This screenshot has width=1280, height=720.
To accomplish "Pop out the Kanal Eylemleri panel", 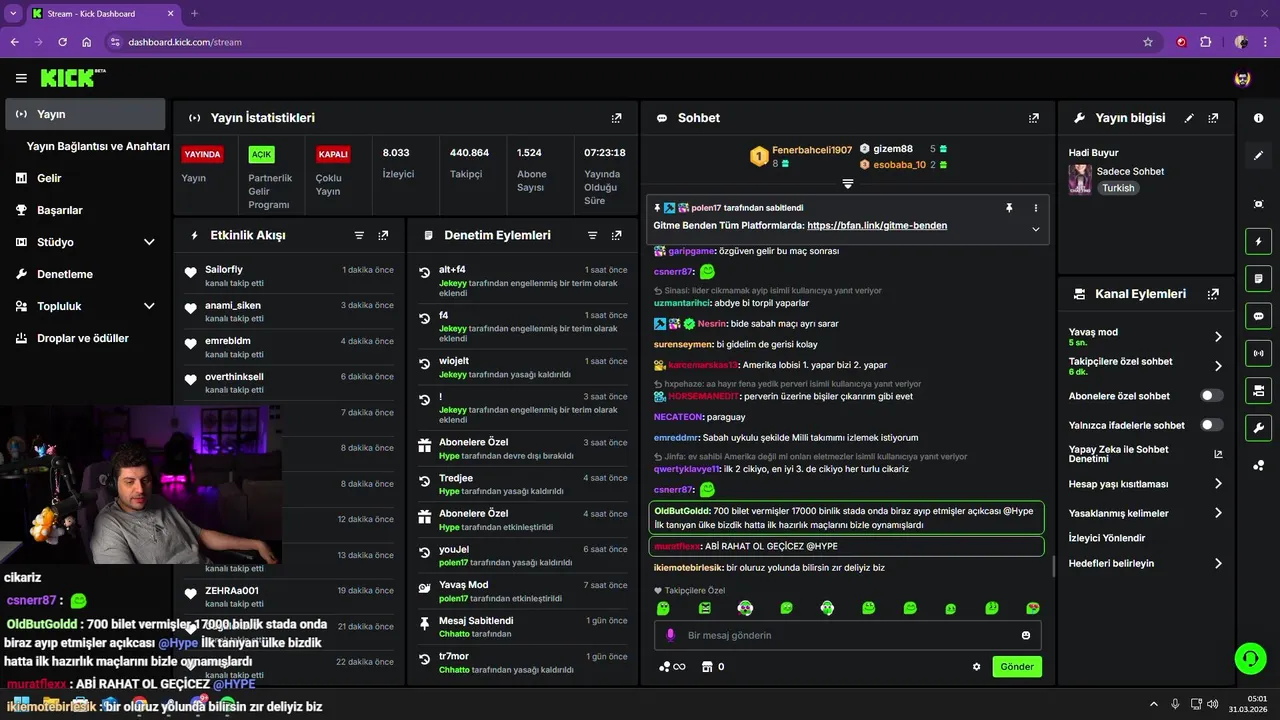I will [1213, 294].
